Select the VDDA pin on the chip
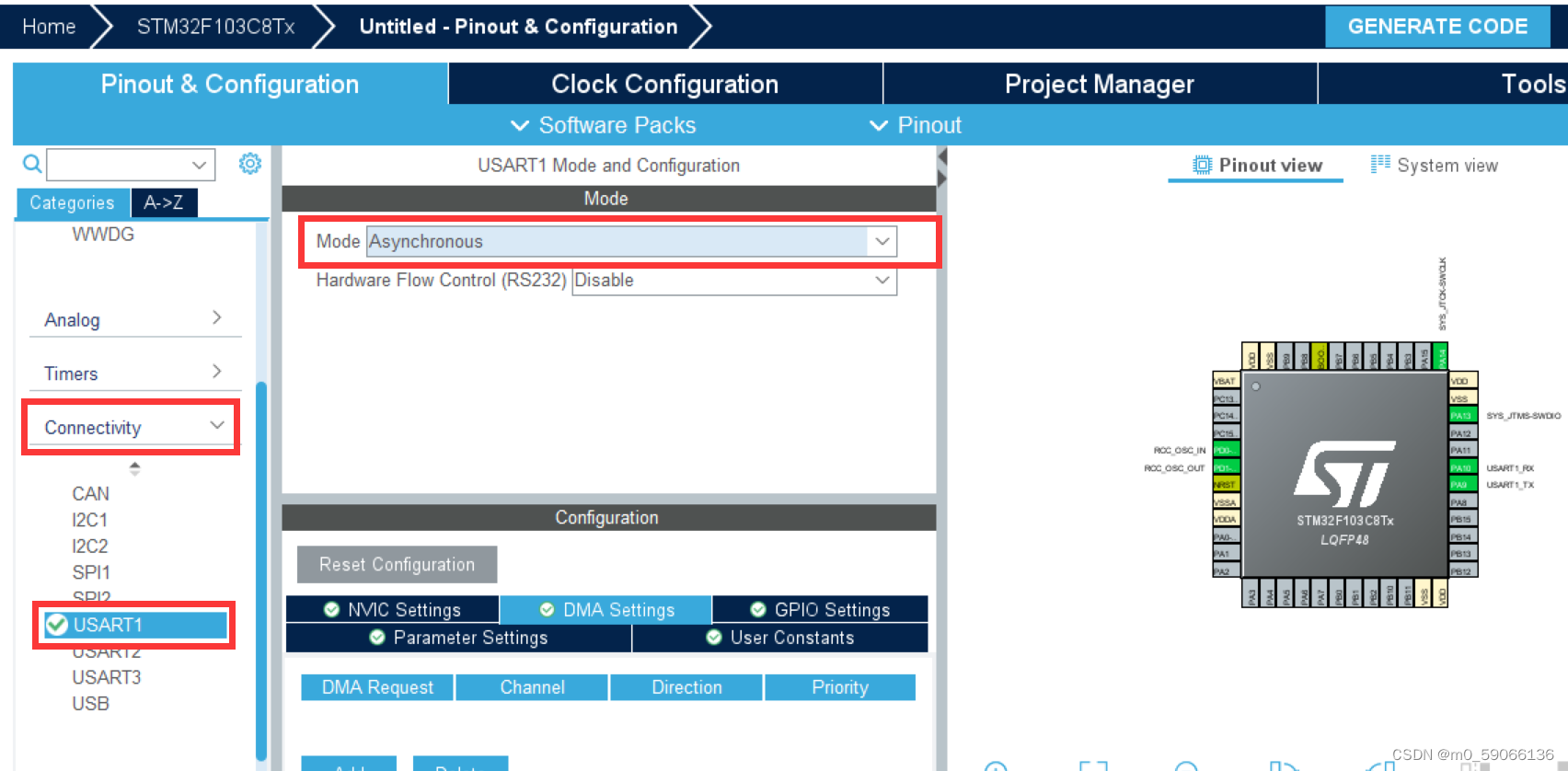Viewport: 1568px width, 771px height. coord(1227,518)
